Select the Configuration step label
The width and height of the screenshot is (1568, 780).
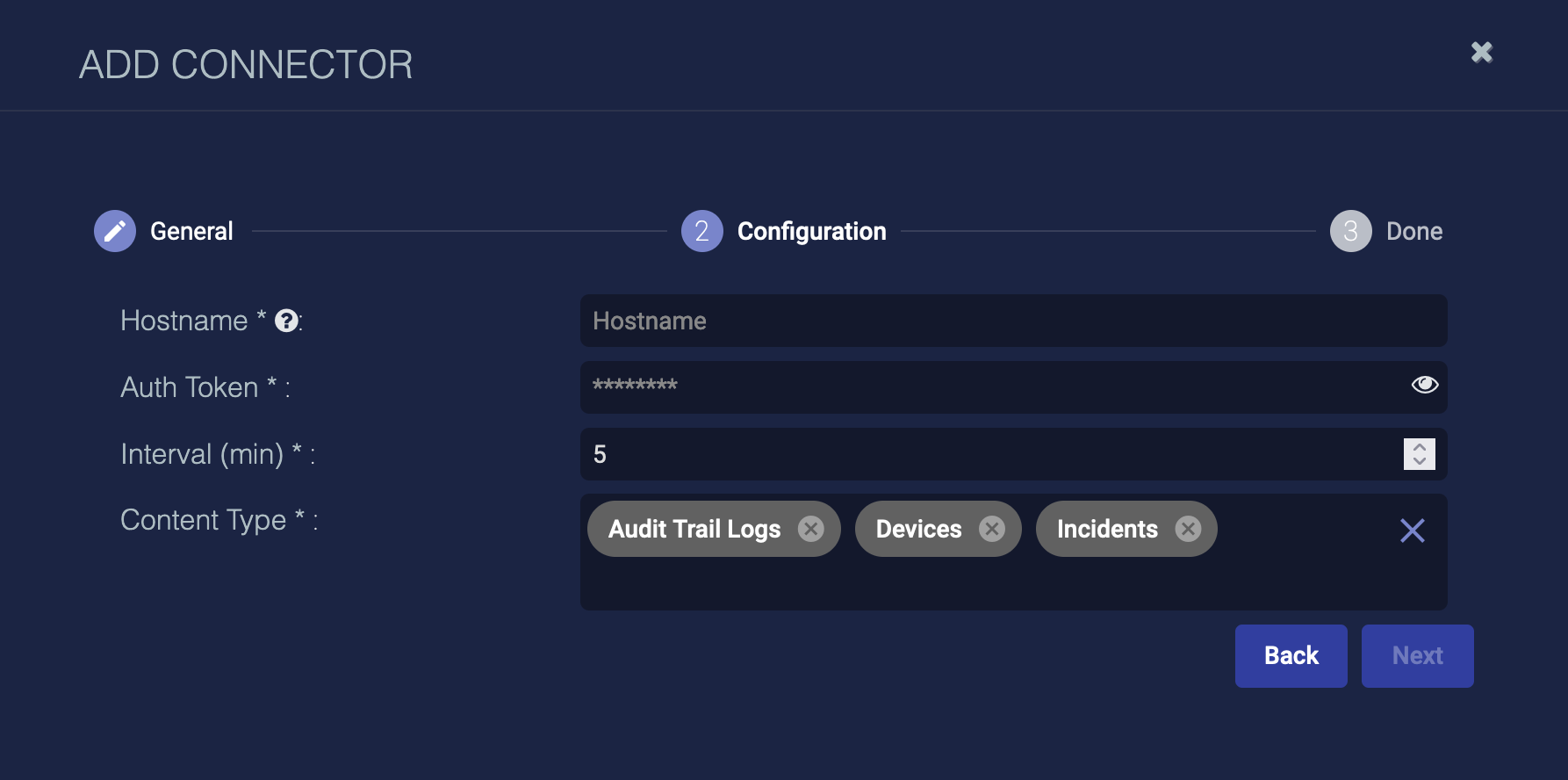click(811, 231)
